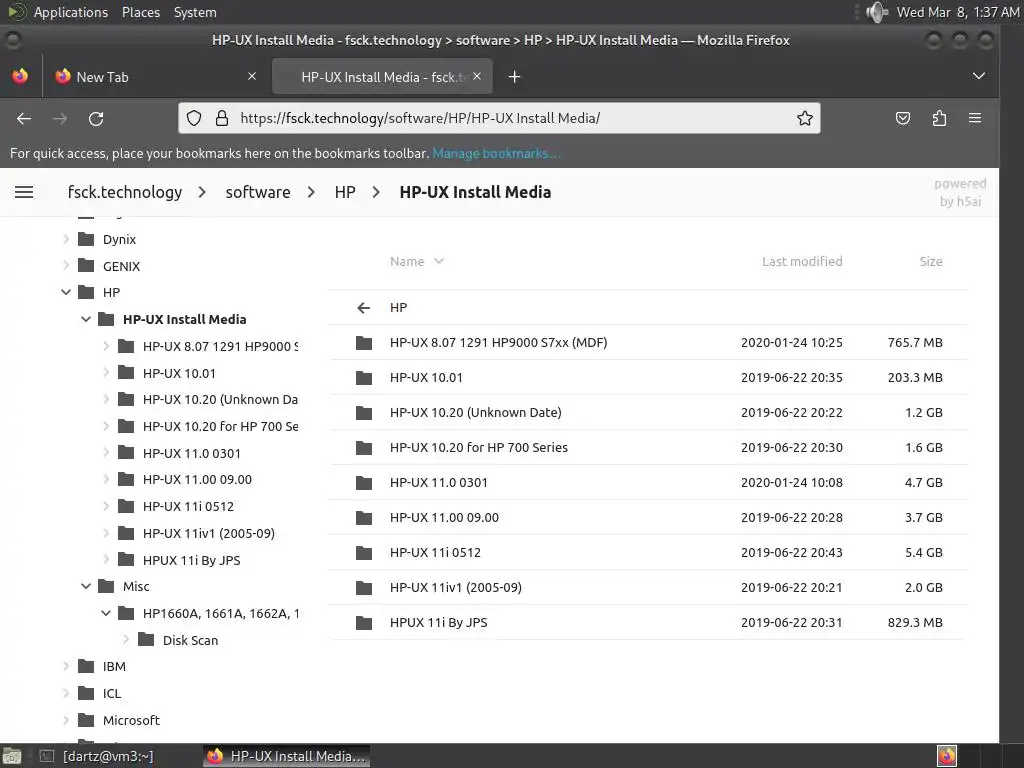1024x768 pixels.
Task: Open the Firefox application menu
Action: pyautogui.click(x=975, y=118)
